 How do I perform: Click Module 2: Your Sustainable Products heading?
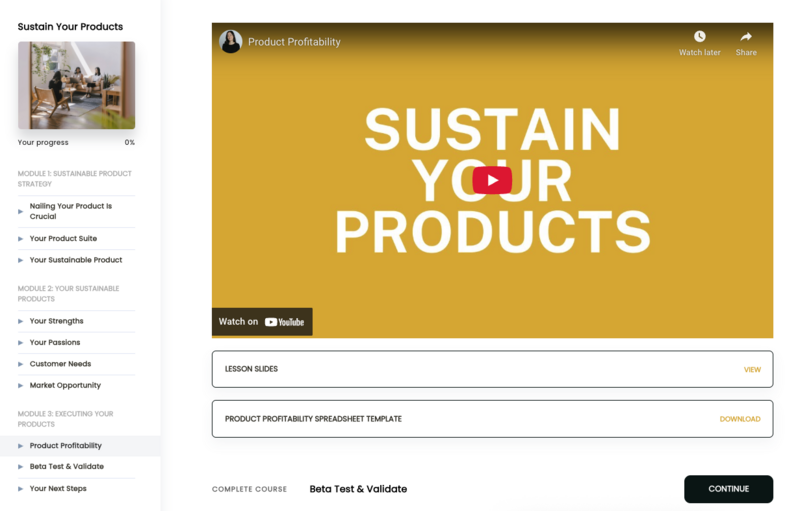click(x=68, y=294)
